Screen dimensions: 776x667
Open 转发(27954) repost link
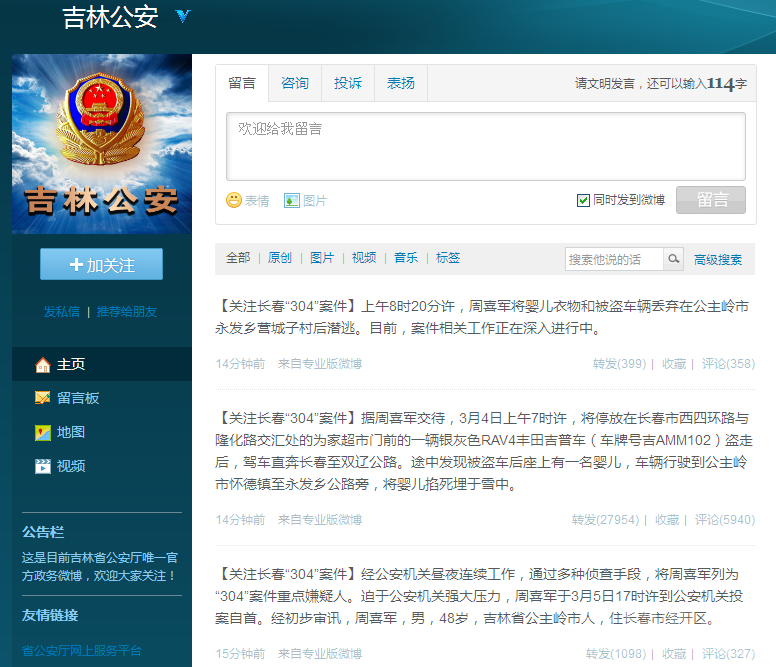pyautogui.click(x=605, y=520)
